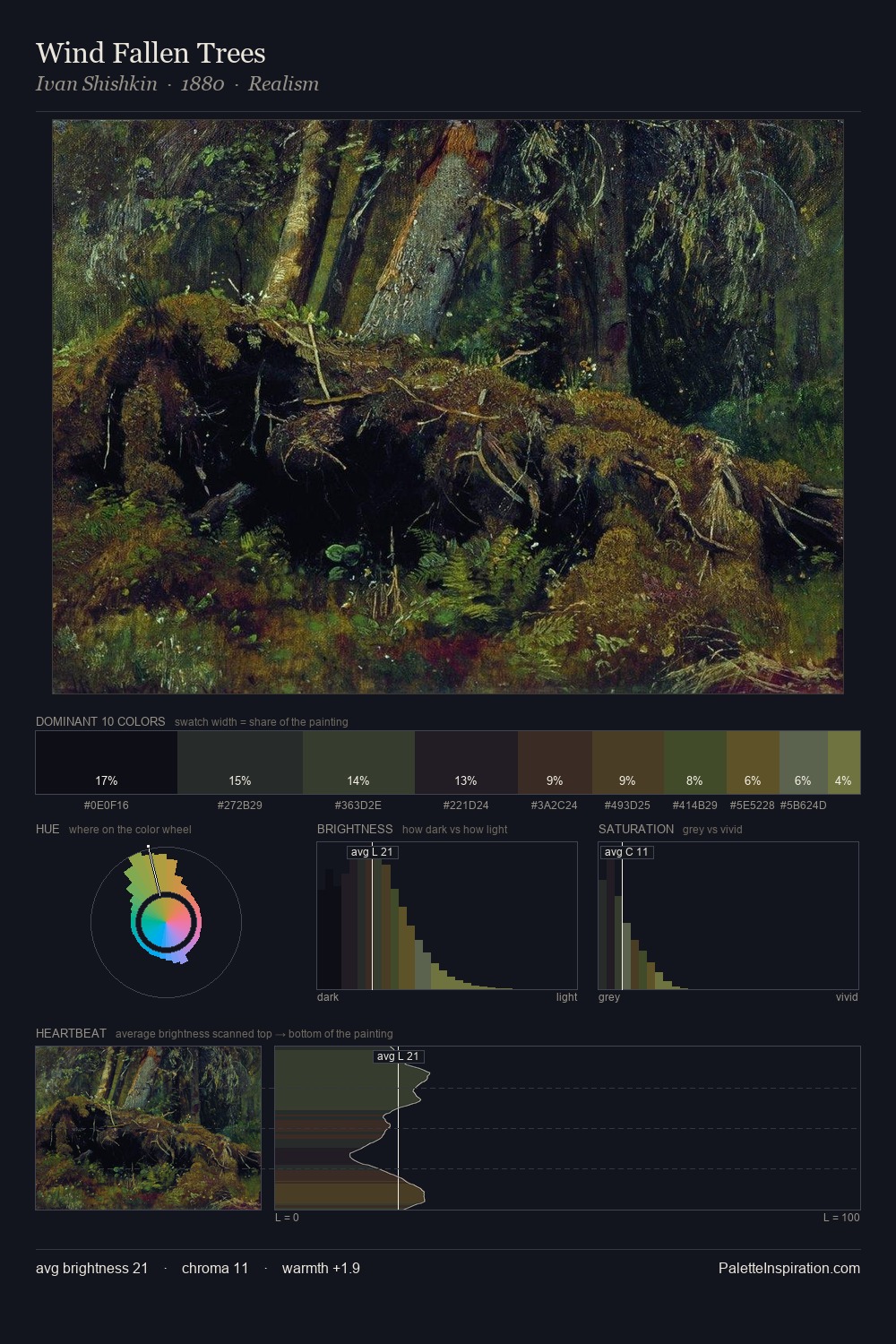
Task: Click the footer "warmth +1.9" stat
Action: coord(321,1268)
